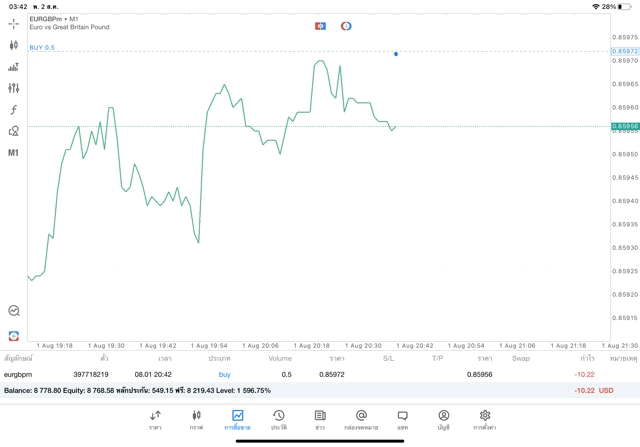This screenshot has height=447, width=640.
Task: Click the chart zoom search icon
Action: (x=13, y=311)
